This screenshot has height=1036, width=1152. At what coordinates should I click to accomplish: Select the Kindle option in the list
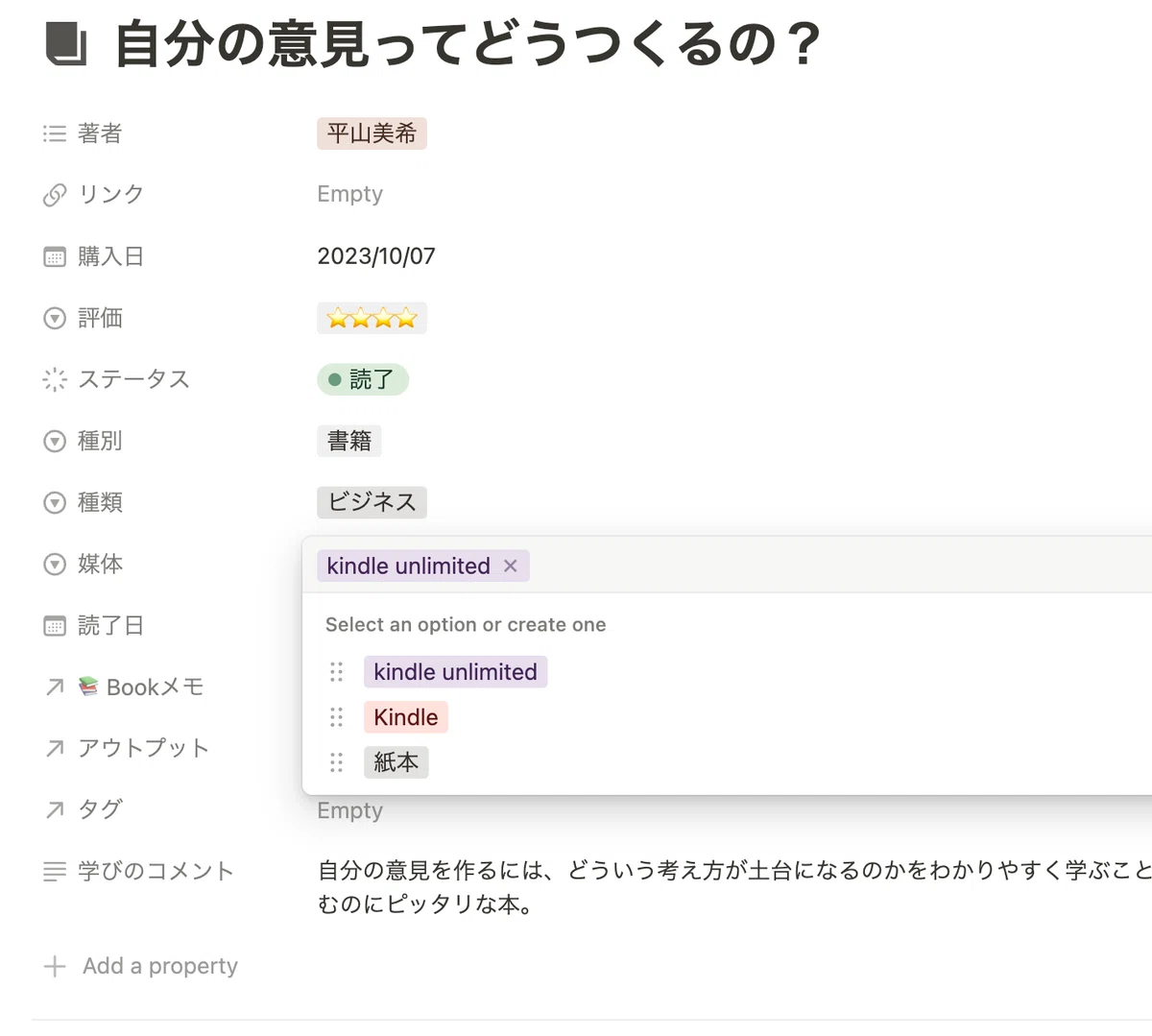tap(405, 717)
